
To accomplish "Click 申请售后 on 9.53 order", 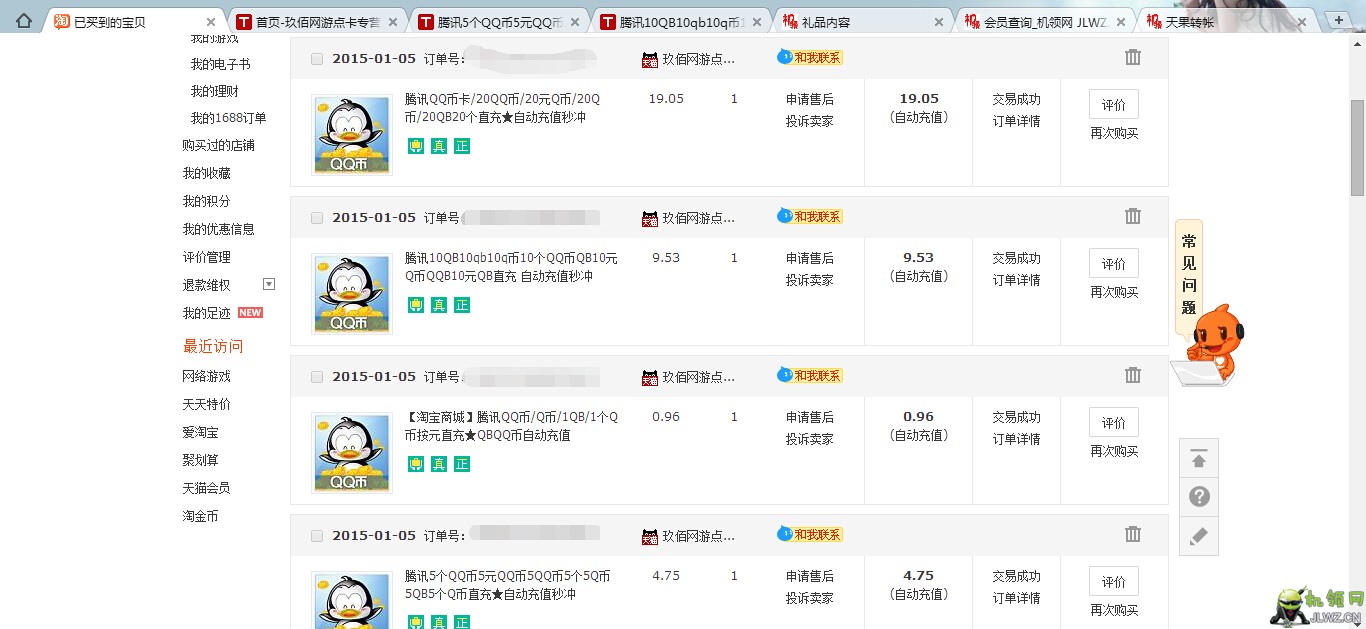I will click(809, 258).
